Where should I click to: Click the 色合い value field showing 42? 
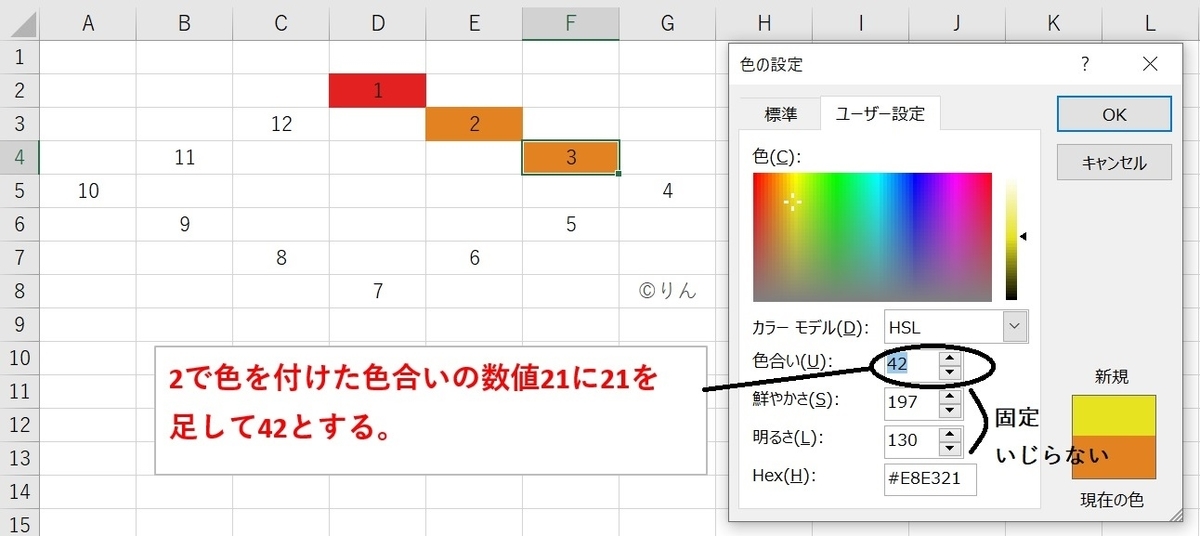tap(911, 363)
